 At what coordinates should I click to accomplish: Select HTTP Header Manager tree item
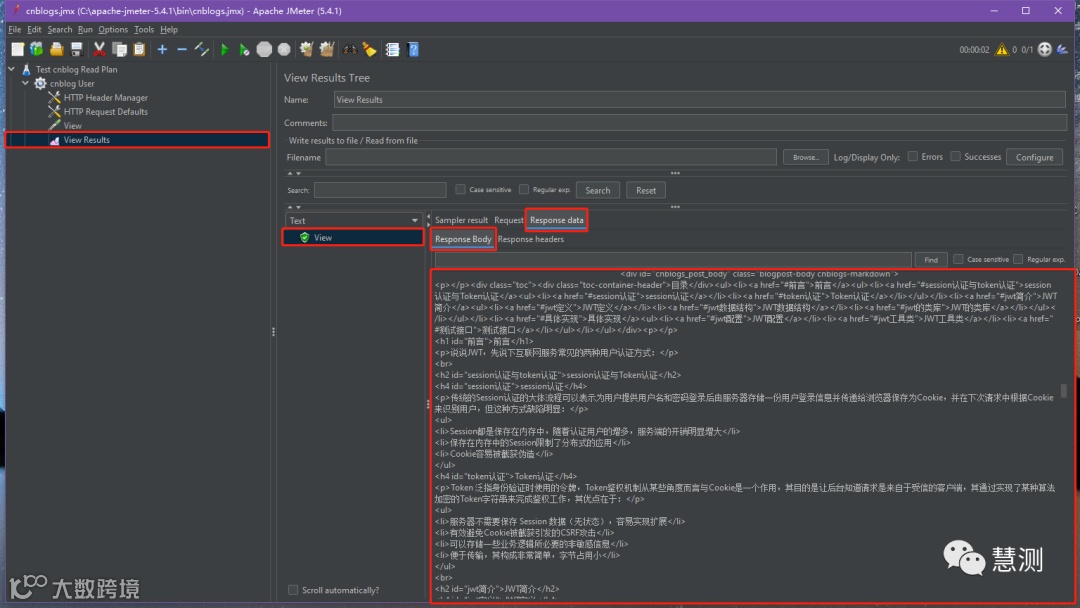point(105,98)
